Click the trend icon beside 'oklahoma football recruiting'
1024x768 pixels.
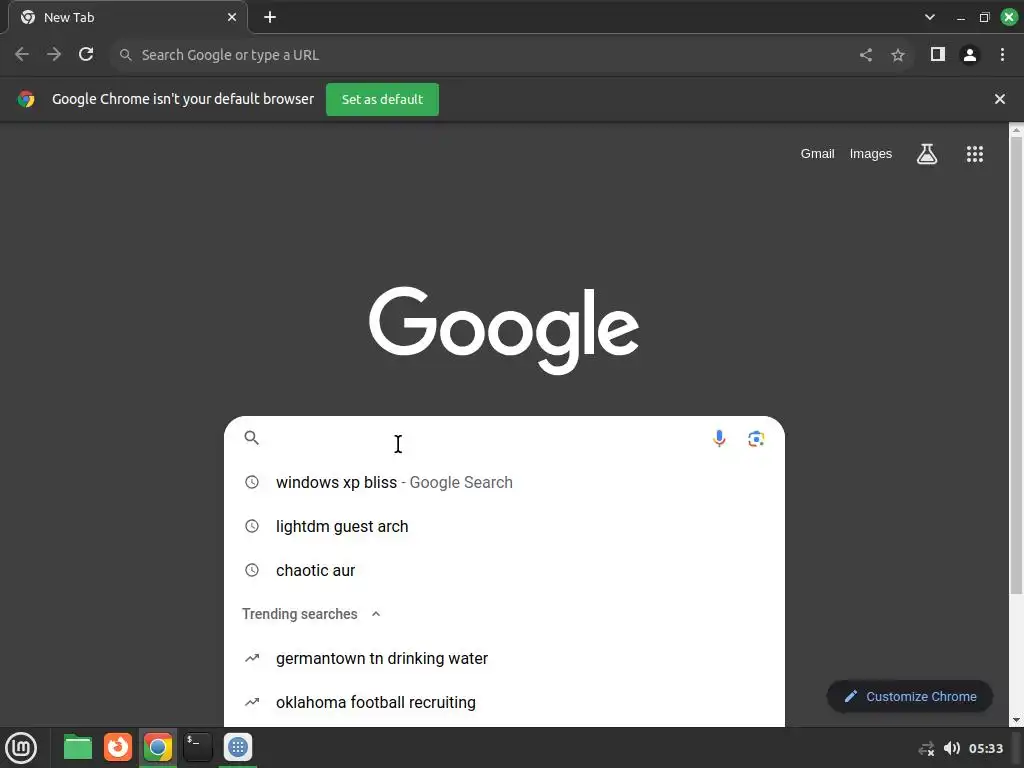251,702
